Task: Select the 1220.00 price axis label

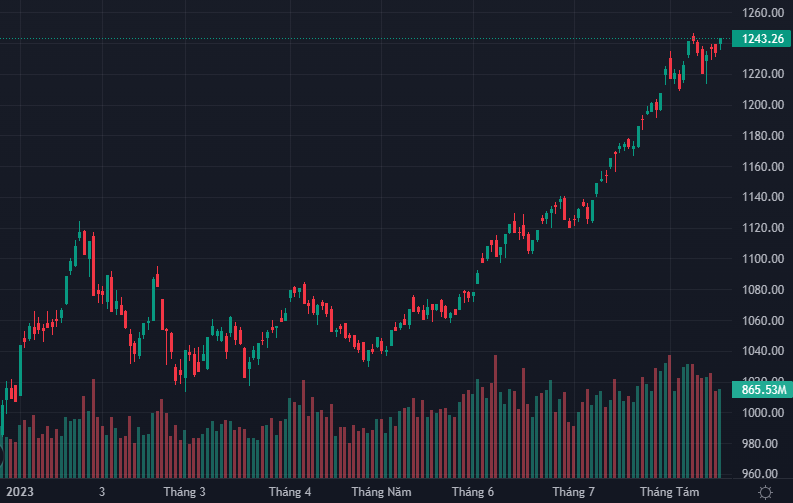Action: click(763, 74)
